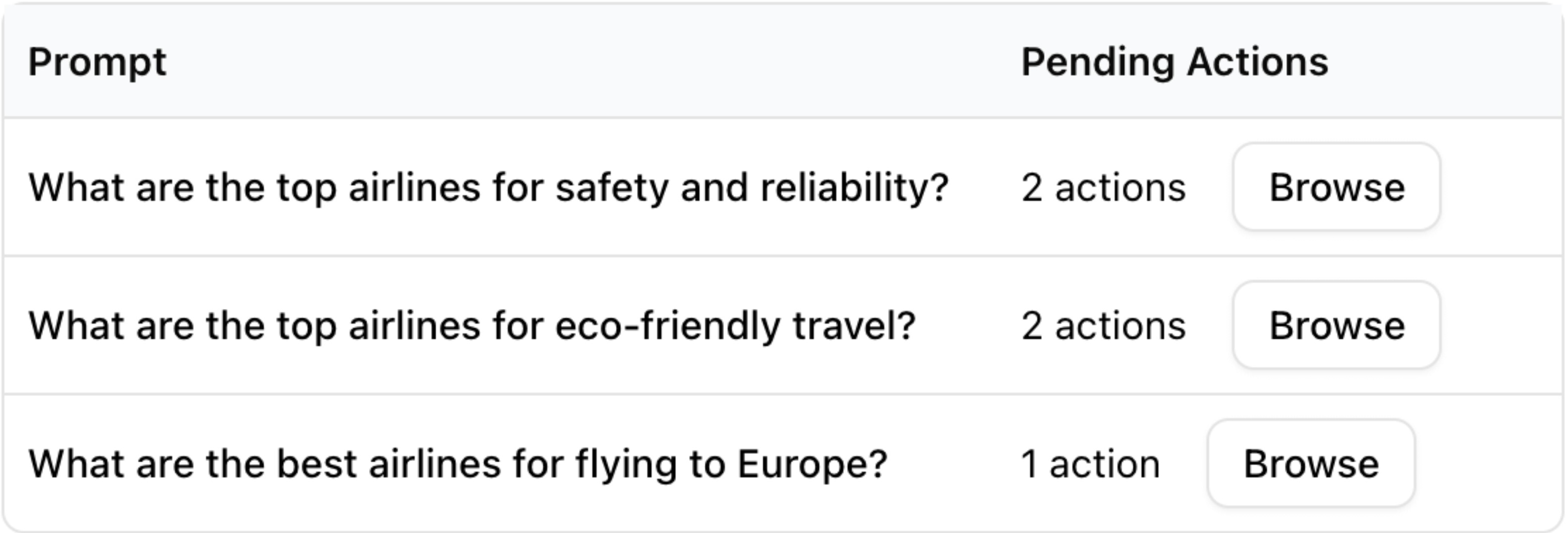The width and height of the screenshot is (1568, 533).
Task: Click the Pending Actions column header
Action: click(x=1174, y=62)
